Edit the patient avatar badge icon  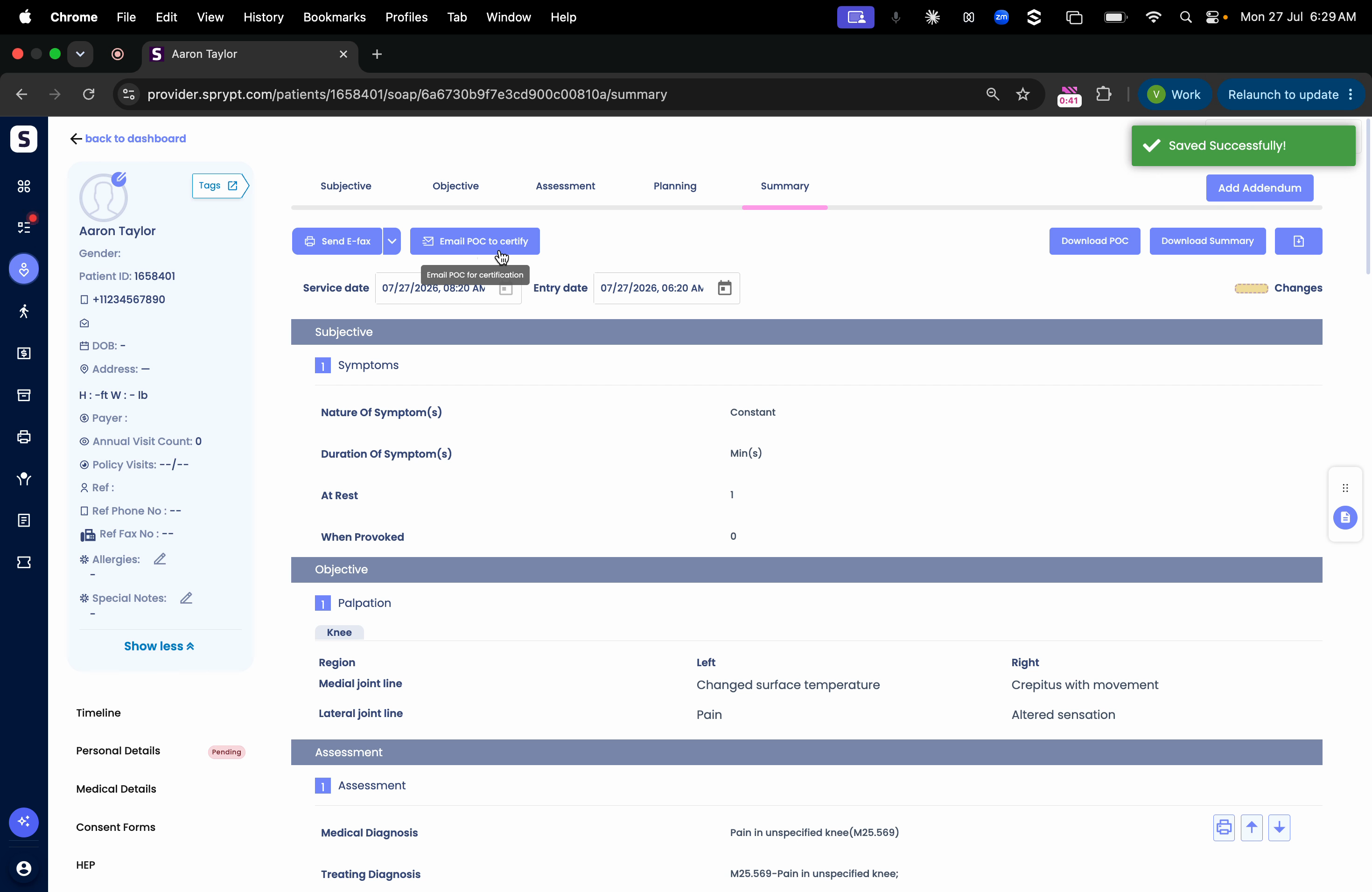[119, 179]
